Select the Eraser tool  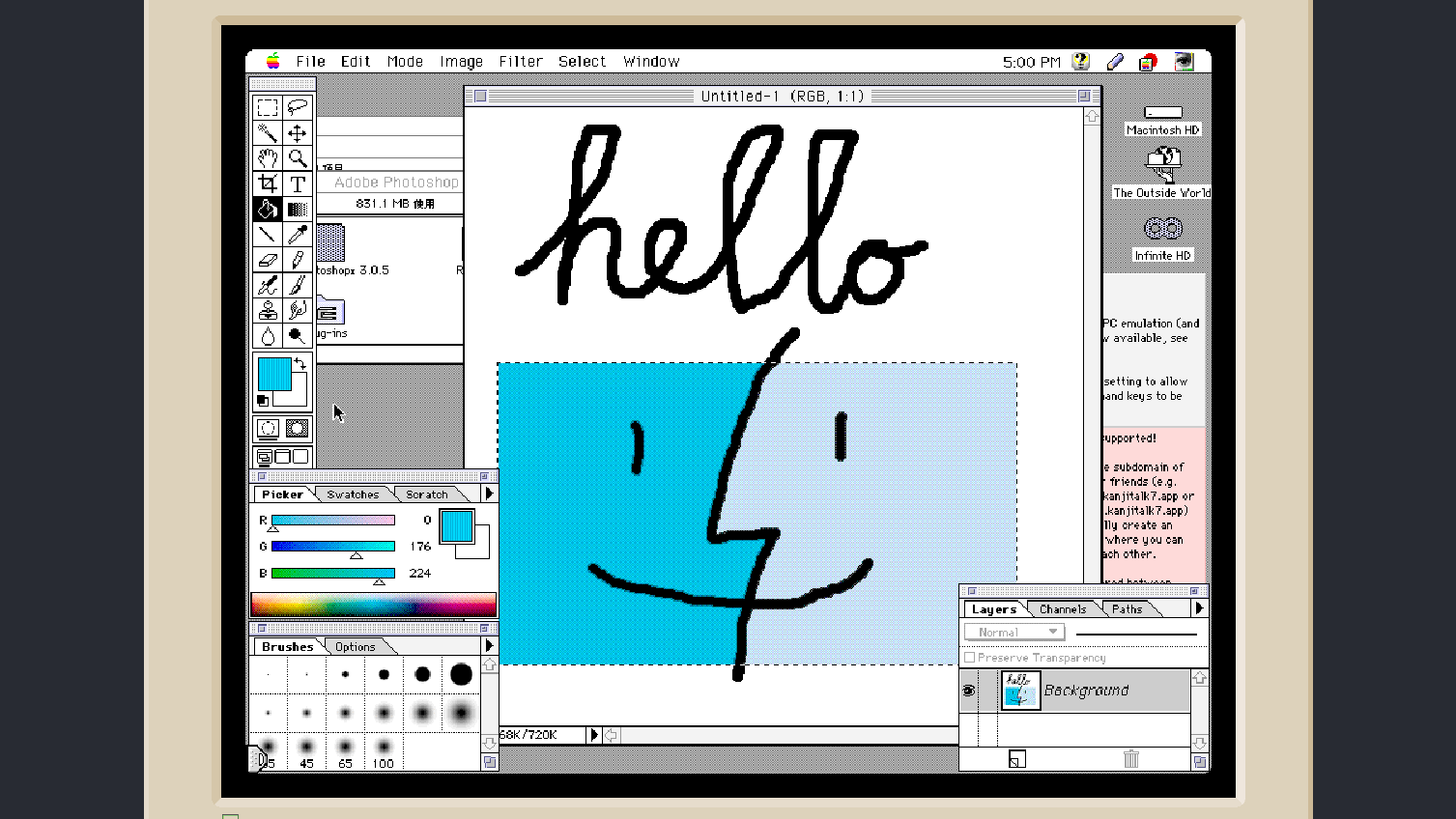268,259
